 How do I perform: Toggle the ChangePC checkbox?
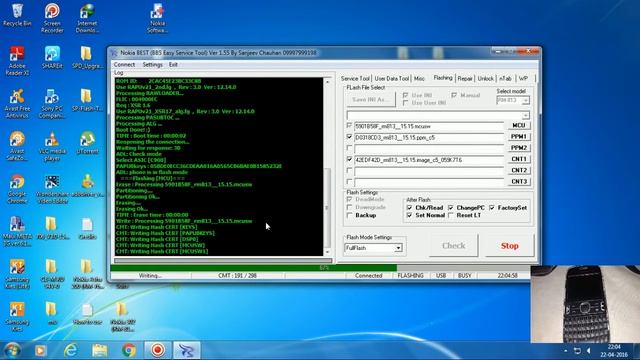click(451, 208)
